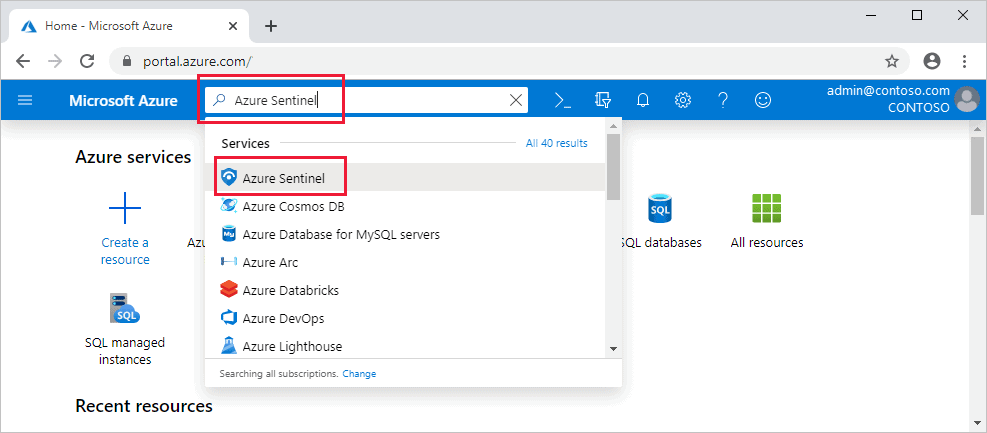This screenshot has height=433, width=987.
Task: Open All resources grid icon
Action: click(x=766, y=209)
